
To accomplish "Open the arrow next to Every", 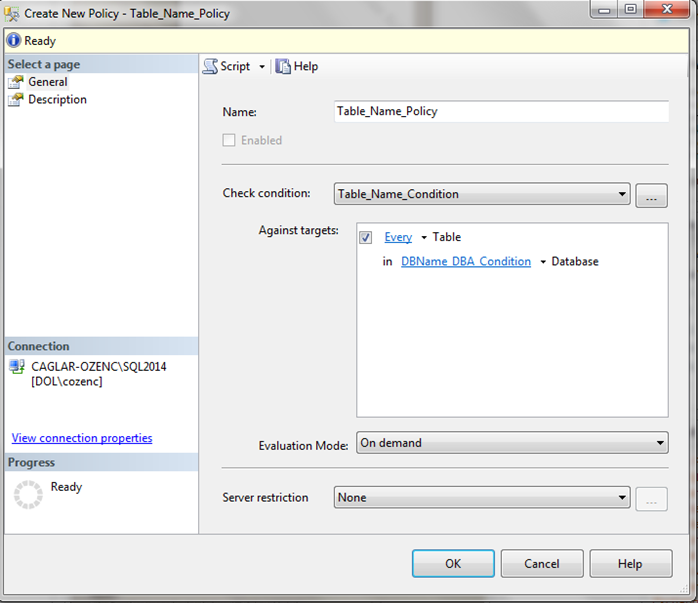I will coord(423,238).
